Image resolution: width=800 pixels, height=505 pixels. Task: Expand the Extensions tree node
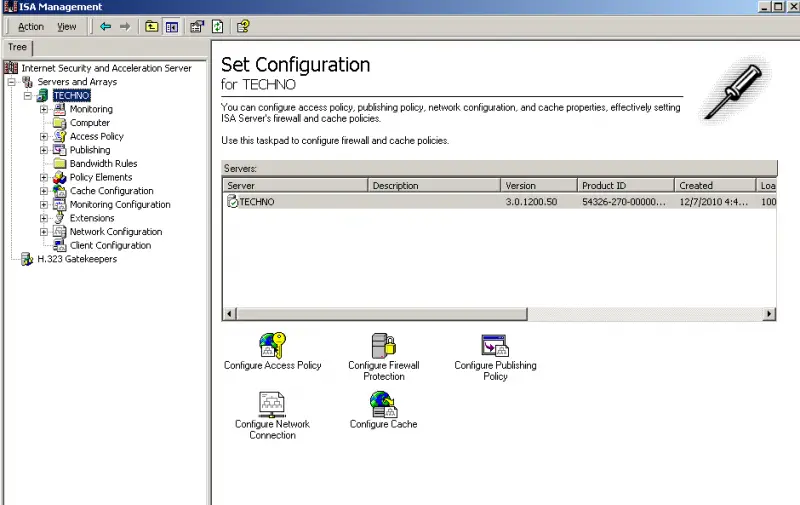point(44,218)
